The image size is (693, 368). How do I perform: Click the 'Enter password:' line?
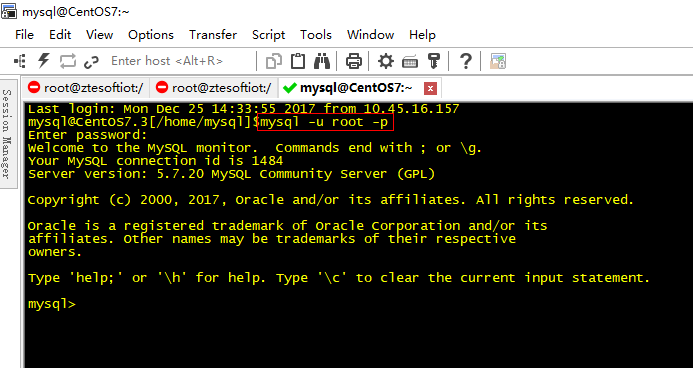point(87,135)
